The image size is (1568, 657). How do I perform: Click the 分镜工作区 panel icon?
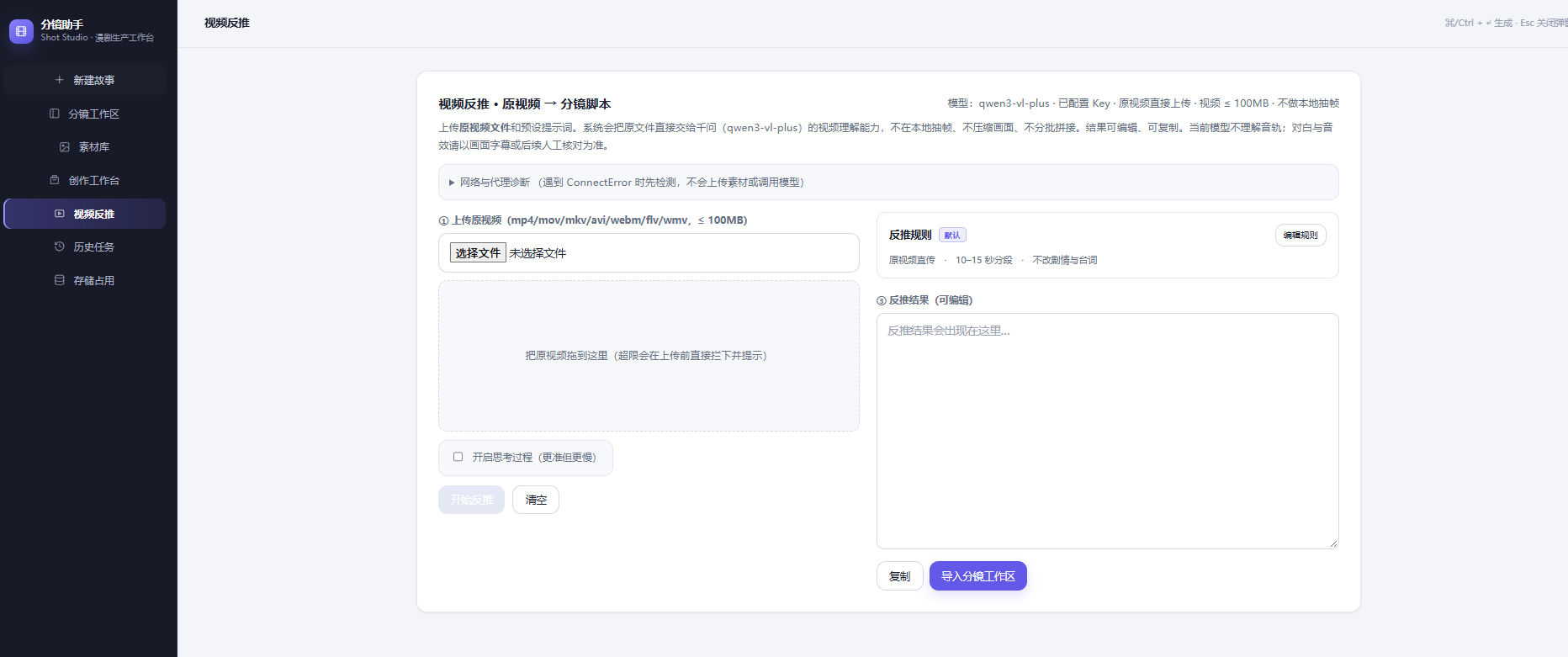pos(55,114)
